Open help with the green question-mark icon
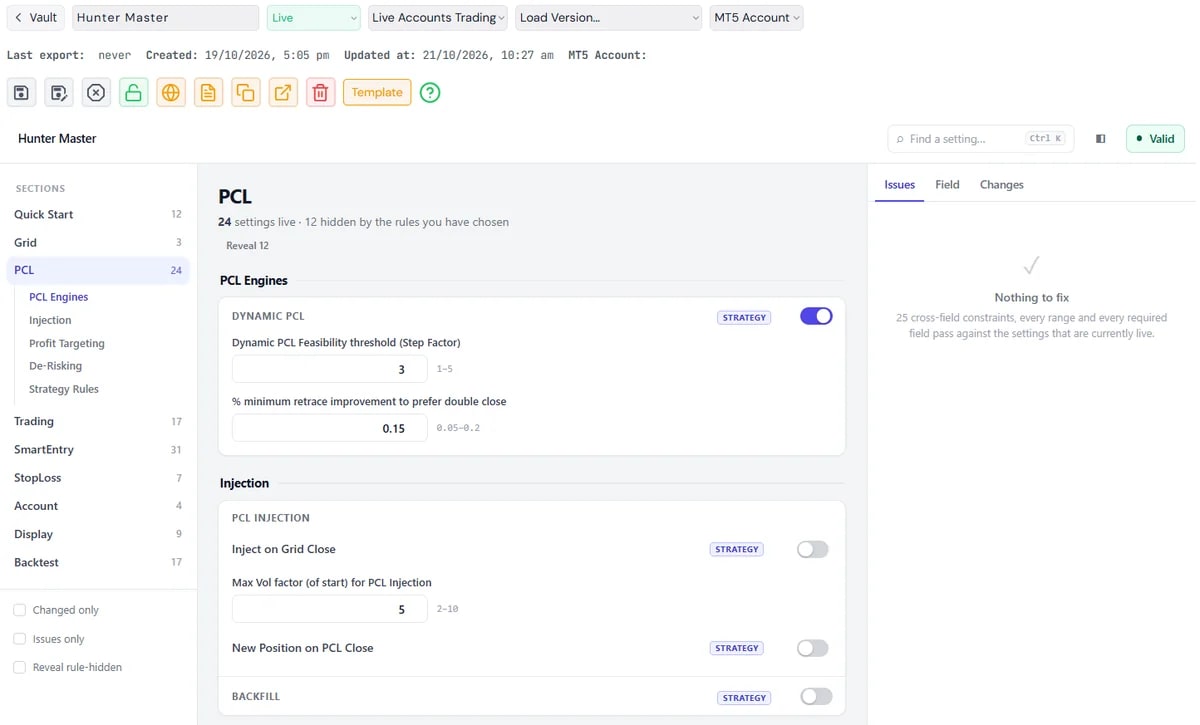 coord(430,93)
